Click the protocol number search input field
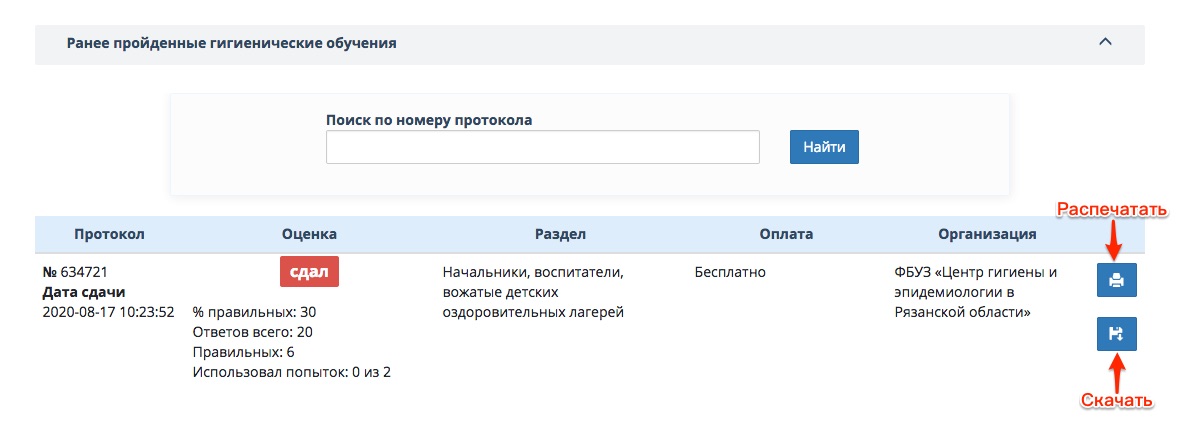Screen dimensions: 1177x442 542,147
